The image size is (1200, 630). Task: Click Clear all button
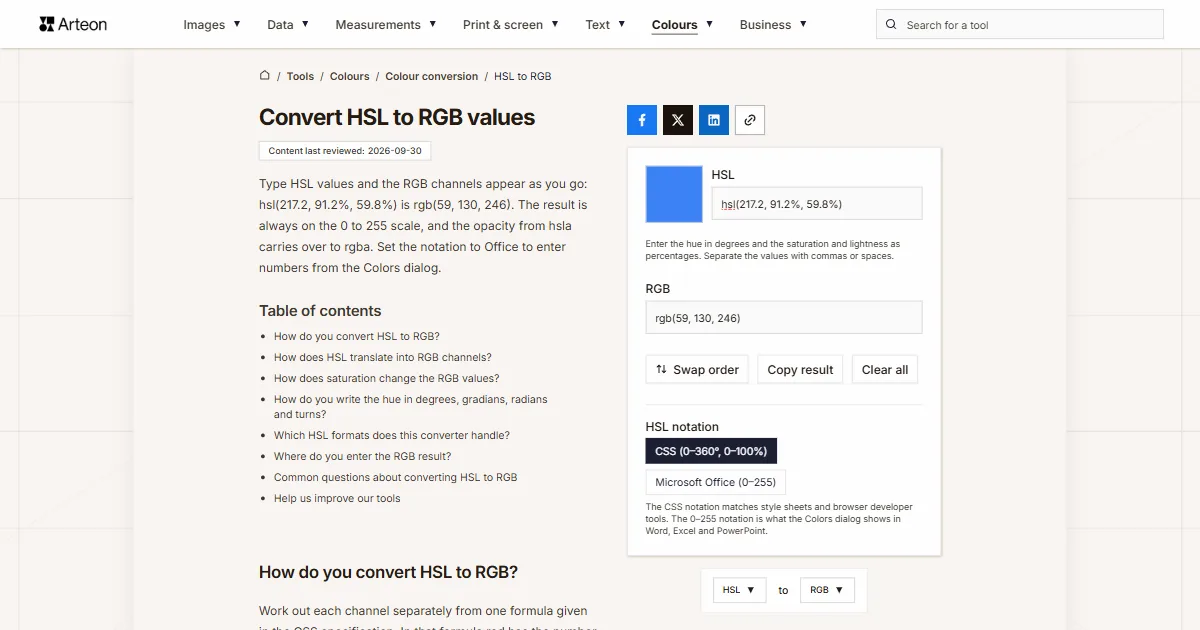click(x=885, y=369)
